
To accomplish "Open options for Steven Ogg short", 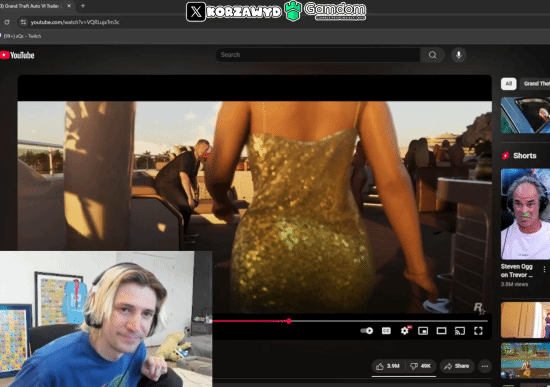I will tap(544, 269).
